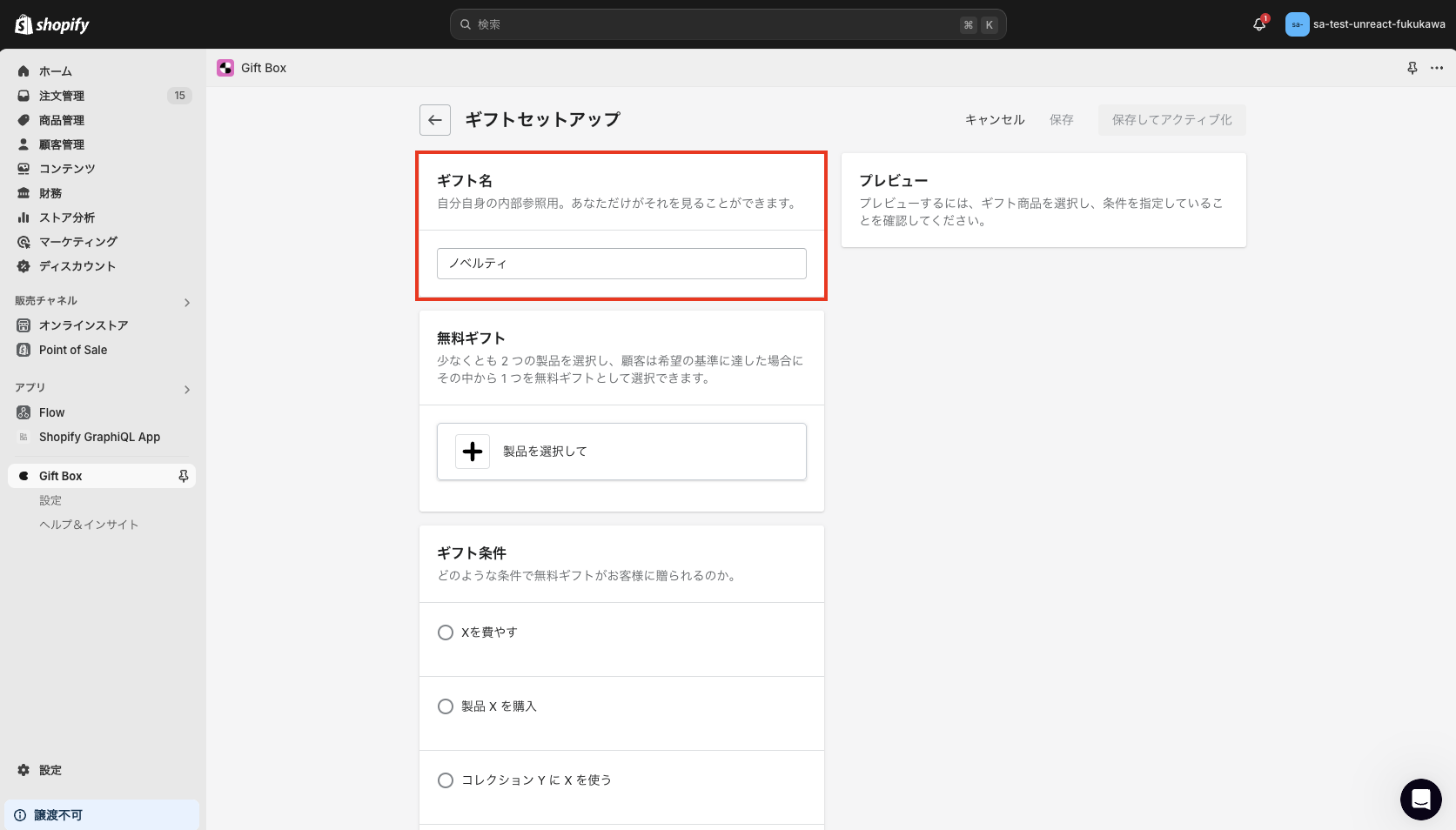Viewport: 1456px width, 830px height.
Task: Open the chat support bubble
Action: (1420, 800)
